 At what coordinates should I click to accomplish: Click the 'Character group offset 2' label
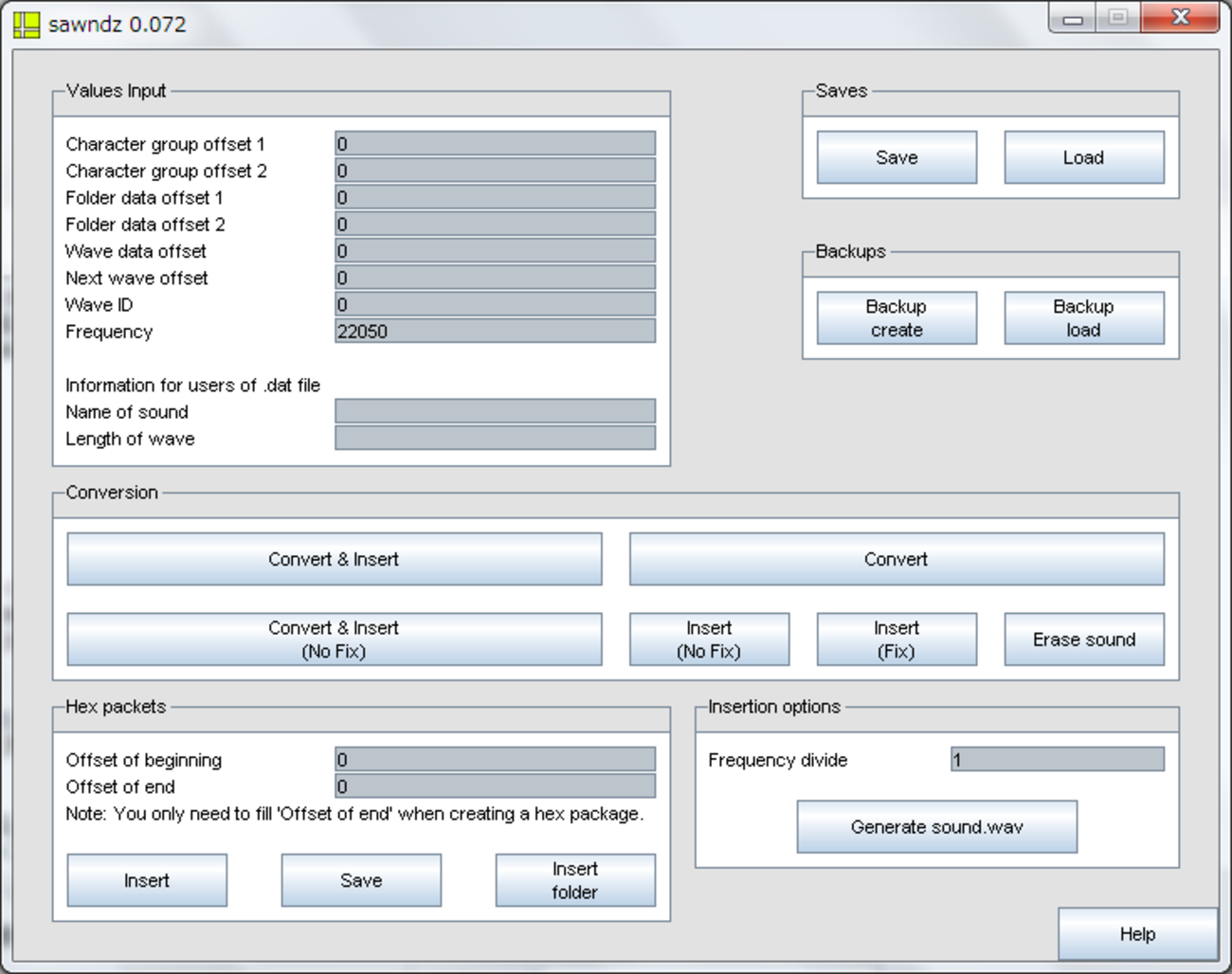coord(166,171)
